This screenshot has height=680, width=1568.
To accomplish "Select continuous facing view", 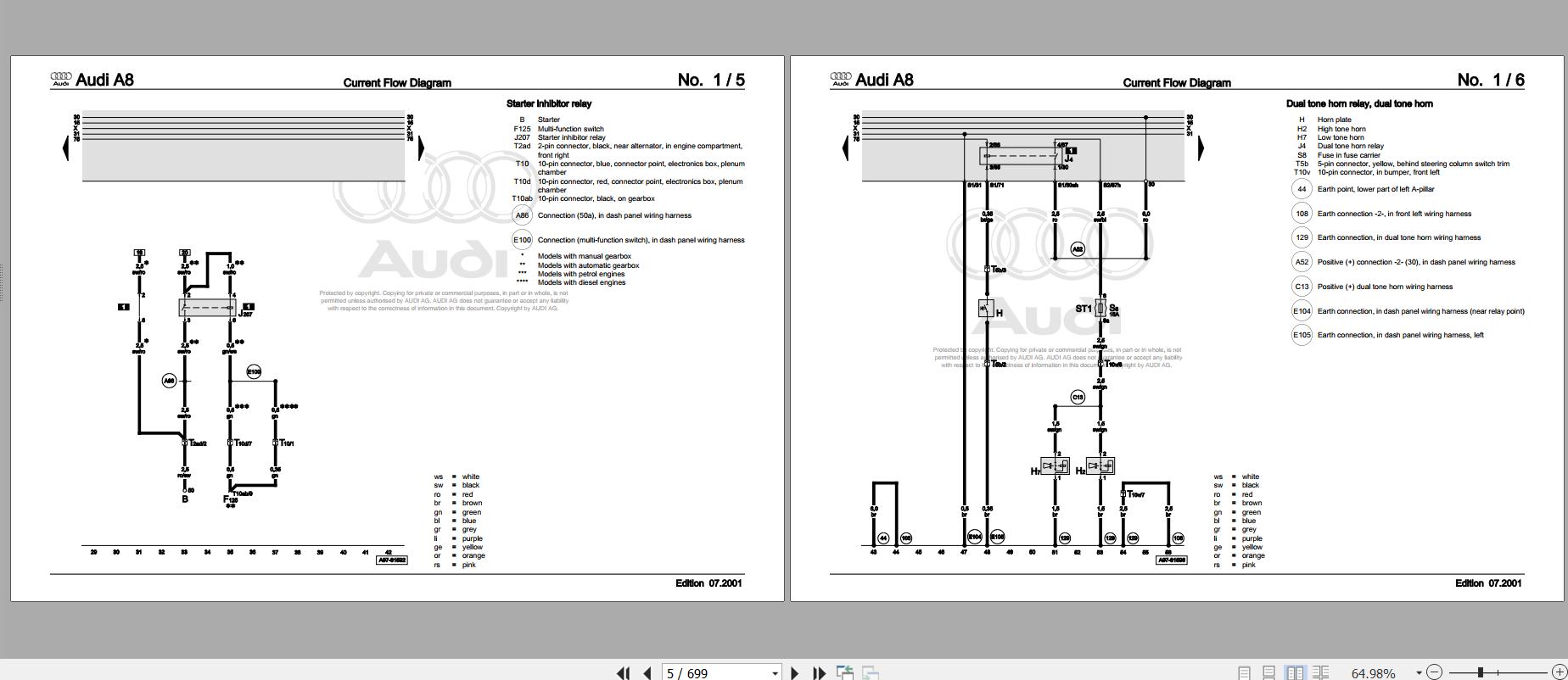I will tap(1320, 672).
